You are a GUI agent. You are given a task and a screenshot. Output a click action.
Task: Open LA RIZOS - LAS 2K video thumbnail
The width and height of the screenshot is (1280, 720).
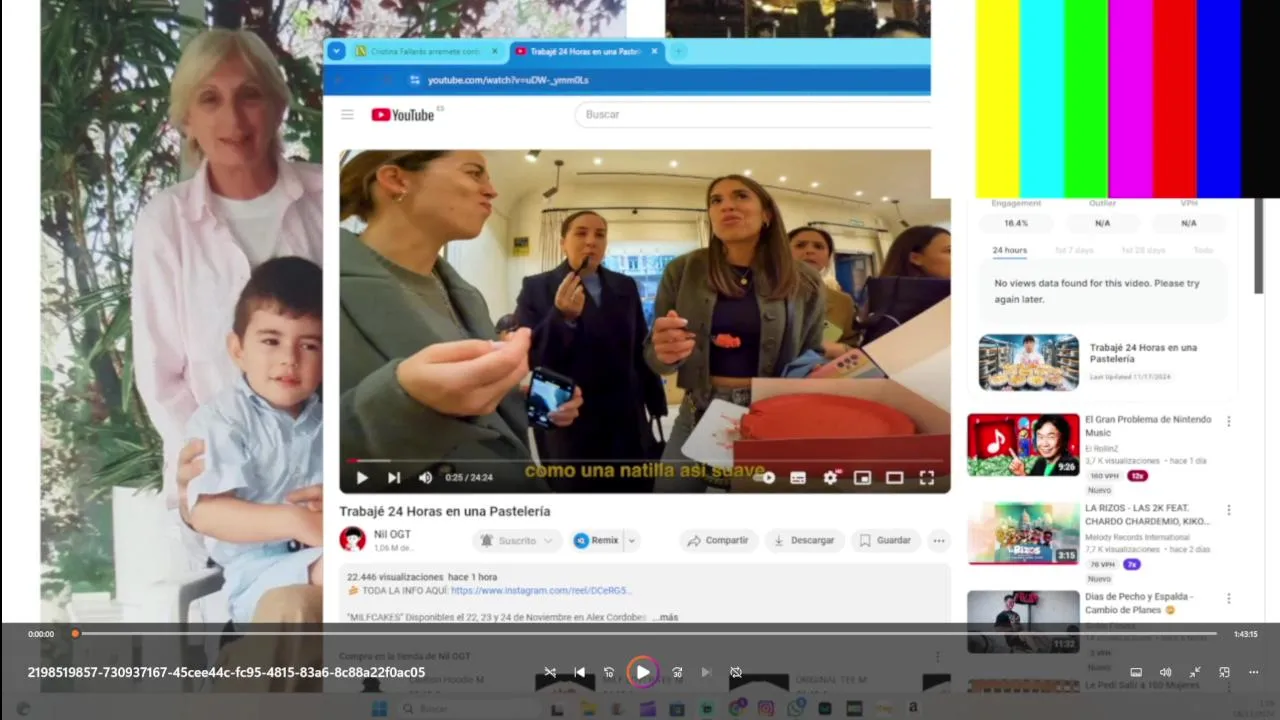tap(1023, 533)
